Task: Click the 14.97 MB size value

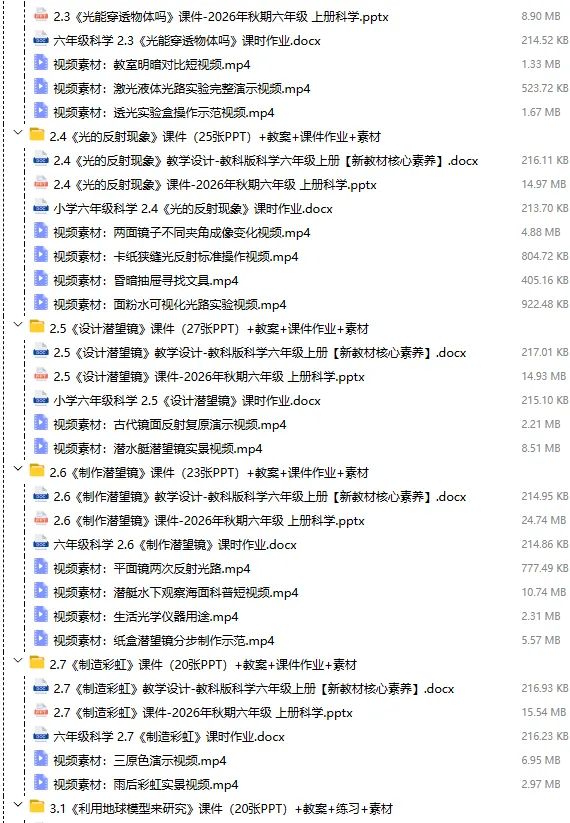Action: pos(544,184)
